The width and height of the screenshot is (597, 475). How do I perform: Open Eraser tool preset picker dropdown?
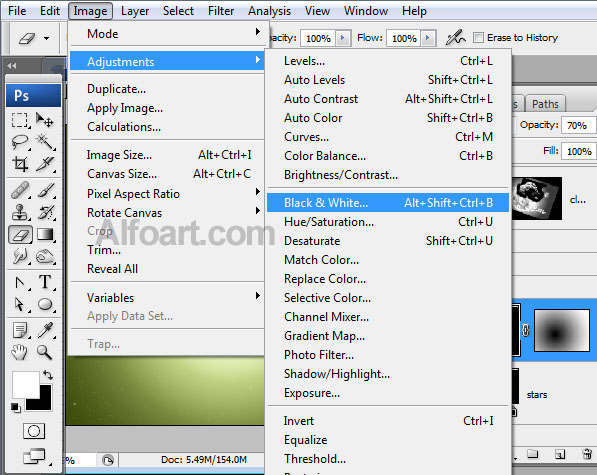pyautogui.click(x=46, y=38)
